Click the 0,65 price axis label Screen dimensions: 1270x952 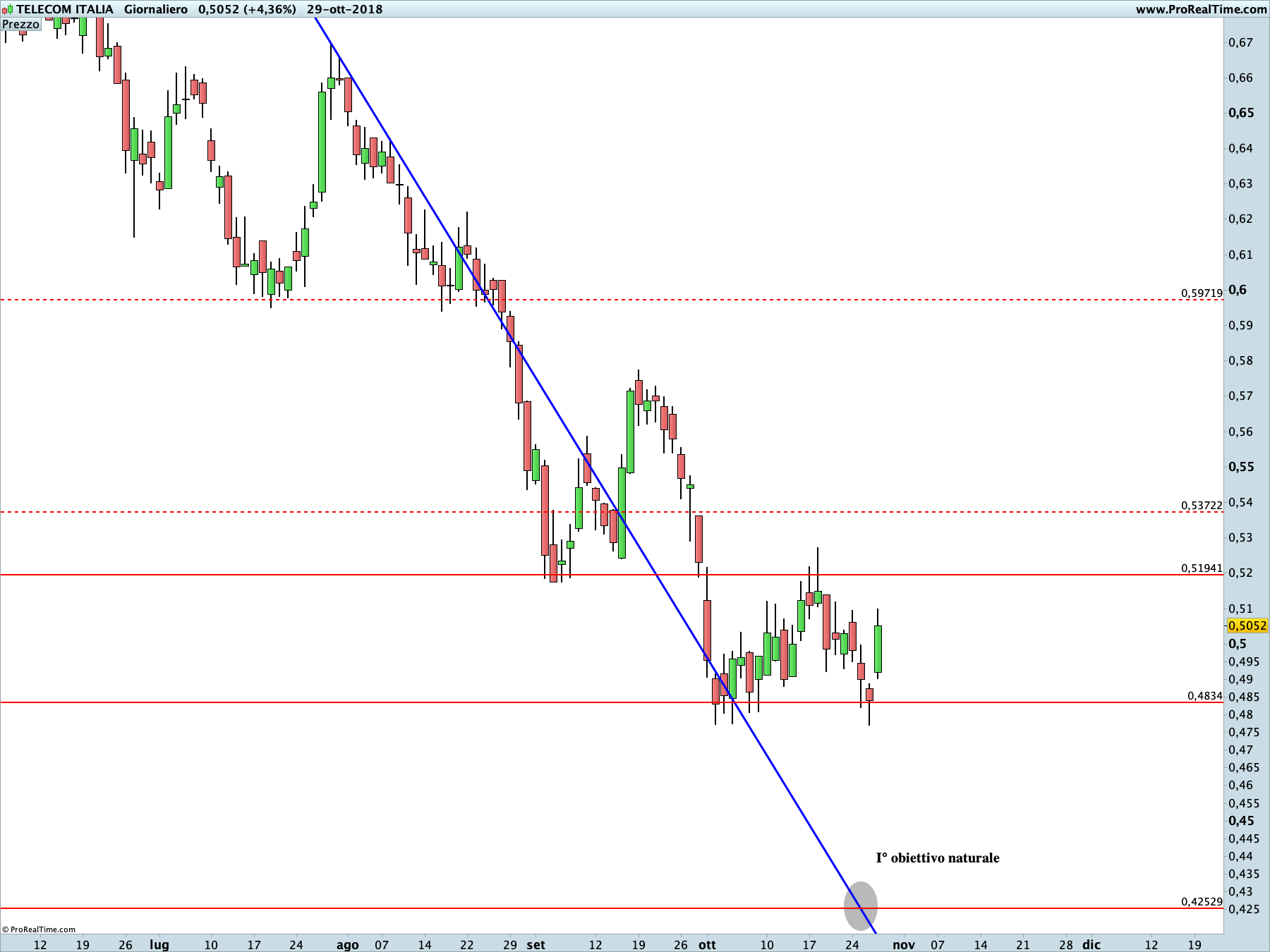(1241, 113)
